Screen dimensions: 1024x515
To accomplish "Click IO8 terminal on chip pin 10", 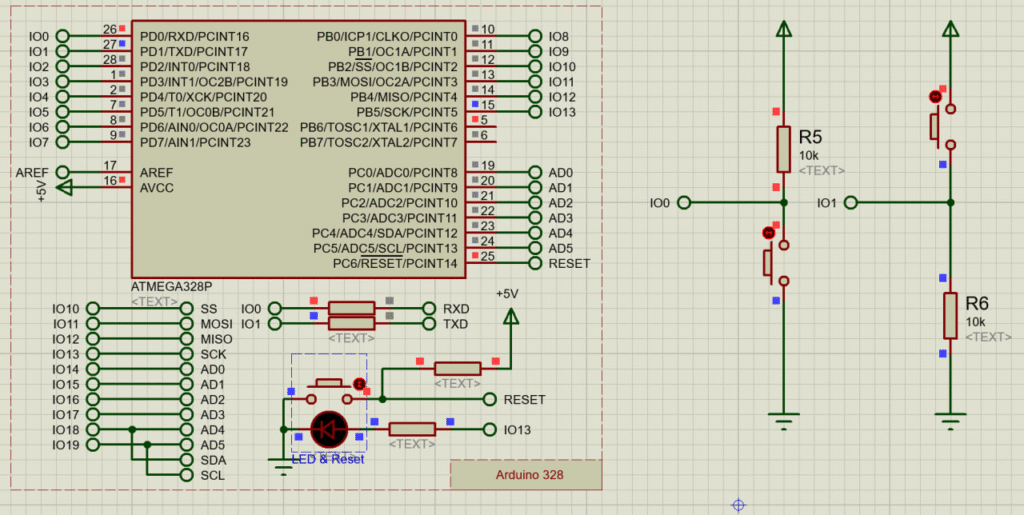I will [x=536, y=36].
